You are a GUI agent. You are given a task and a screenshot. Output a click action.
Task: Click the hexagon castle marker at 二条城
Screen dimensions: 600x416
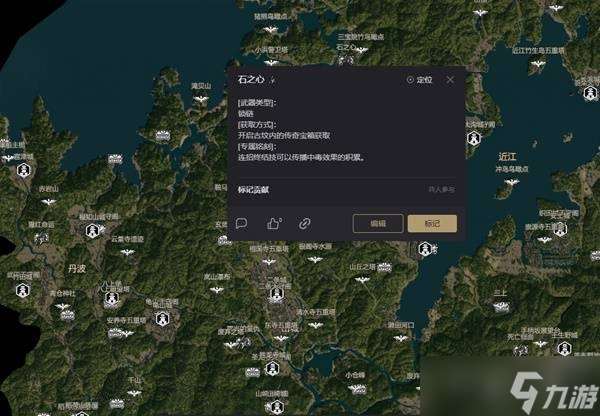click(276, 294)
